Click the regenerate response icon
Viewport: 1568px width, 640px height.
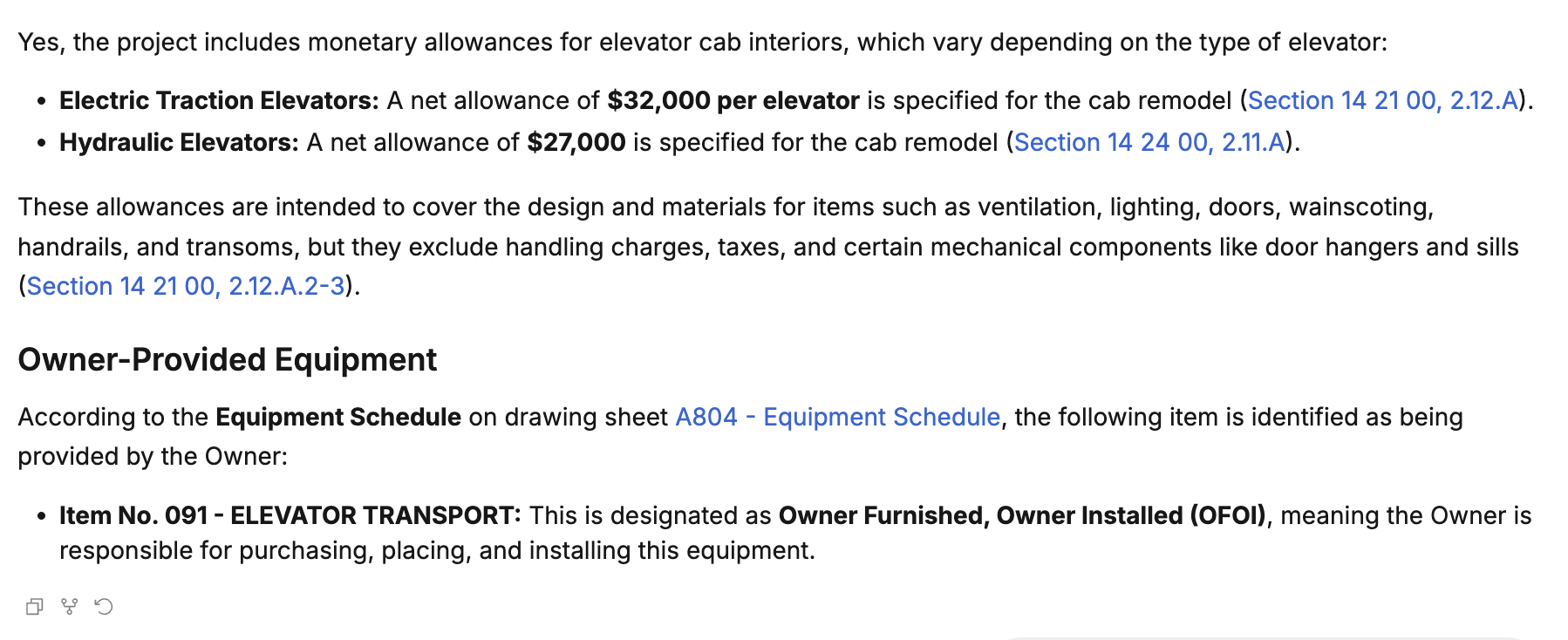(x=104, y=606)
